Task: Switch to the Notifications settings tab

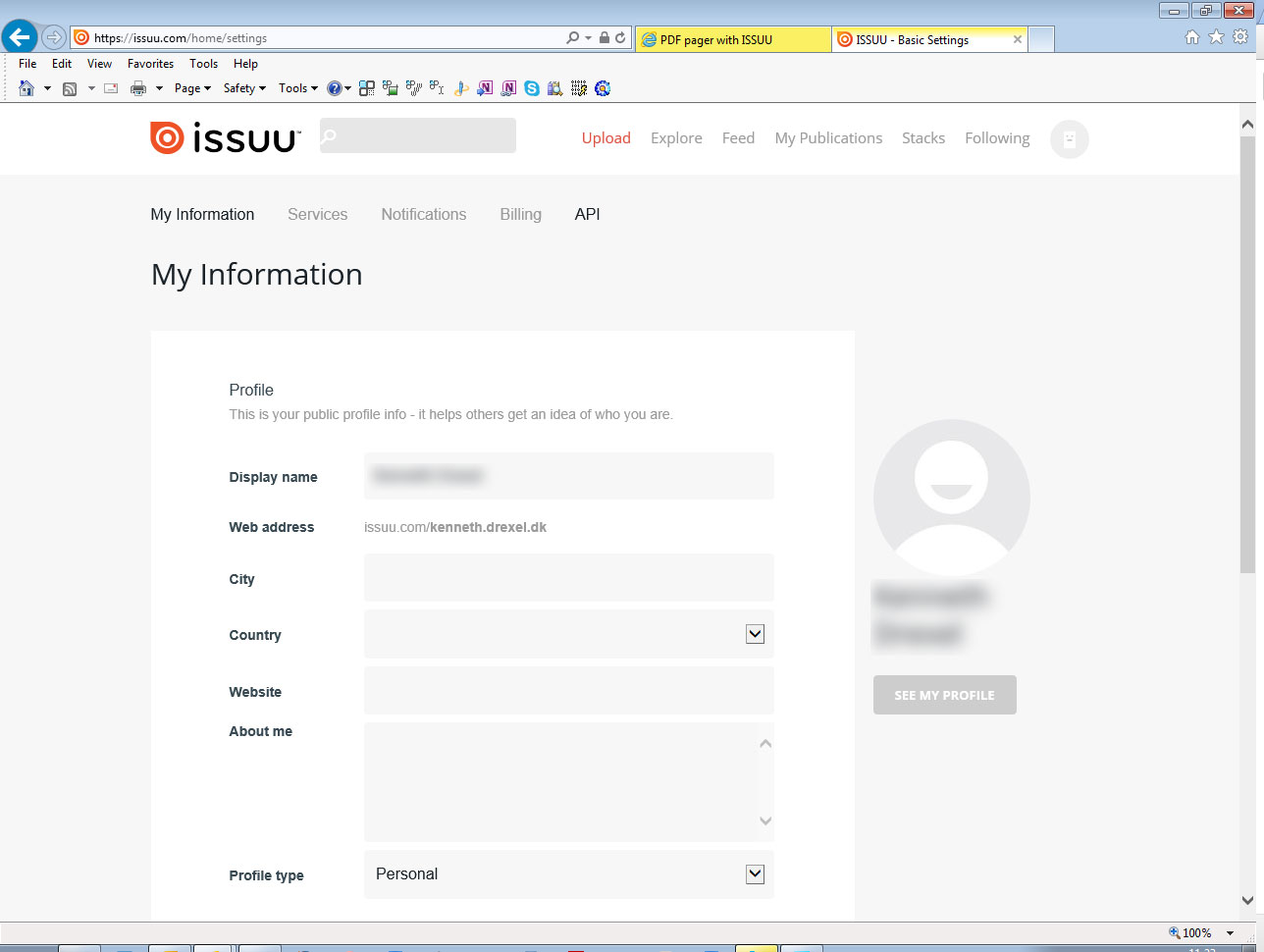Action: 424,214
